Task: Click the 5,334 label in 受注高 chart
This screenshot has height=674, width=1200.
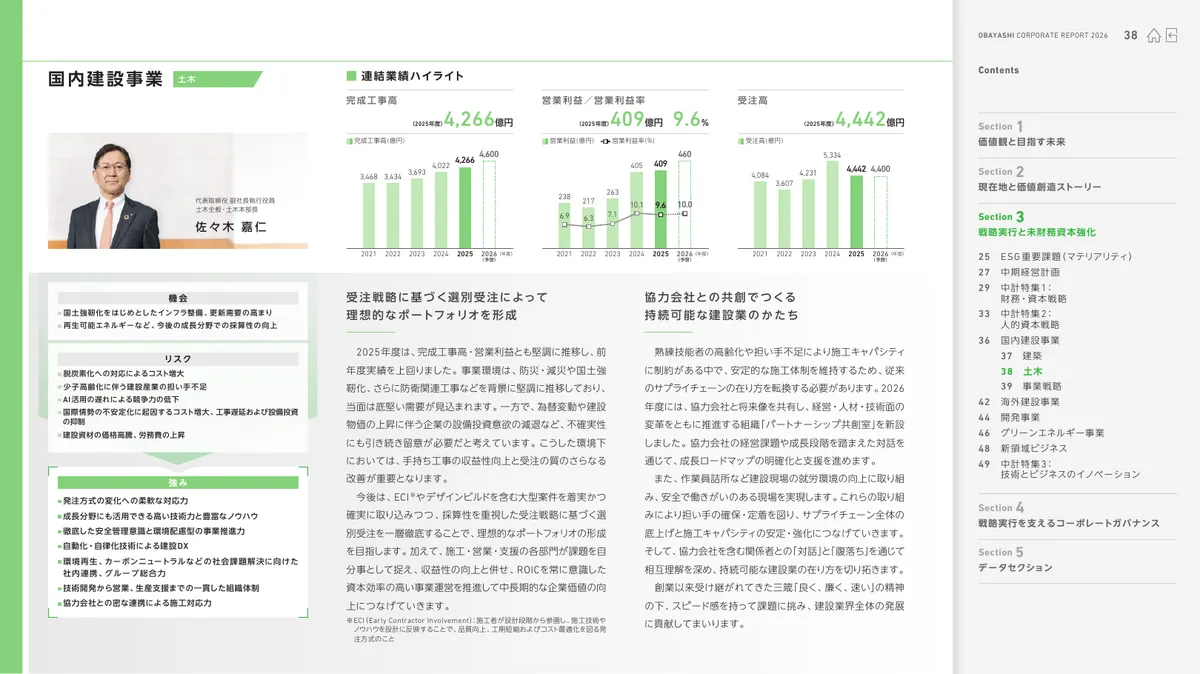Action: pyautogui.click(x=832, y=155)
